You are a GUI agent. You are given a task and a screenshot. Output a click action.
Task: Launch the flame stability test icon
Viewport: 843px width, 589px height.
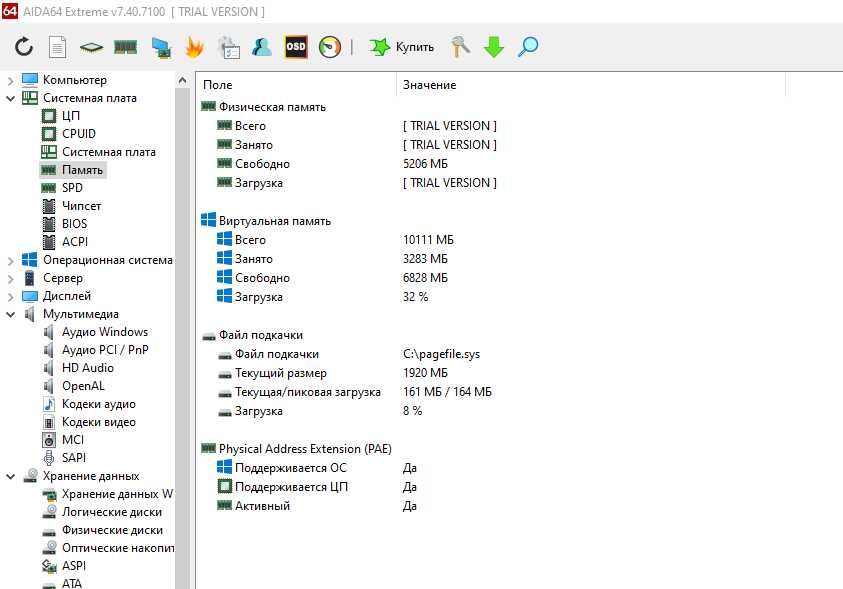pos(194,47)
